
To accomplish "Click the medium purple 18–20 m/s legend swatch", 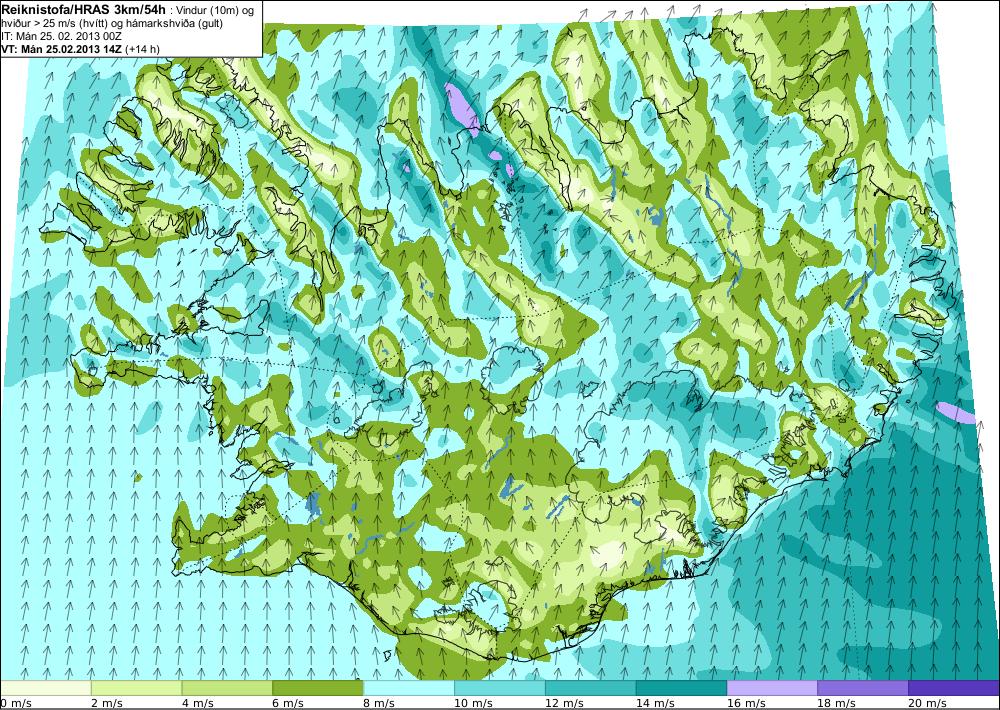I will (863, 688).
